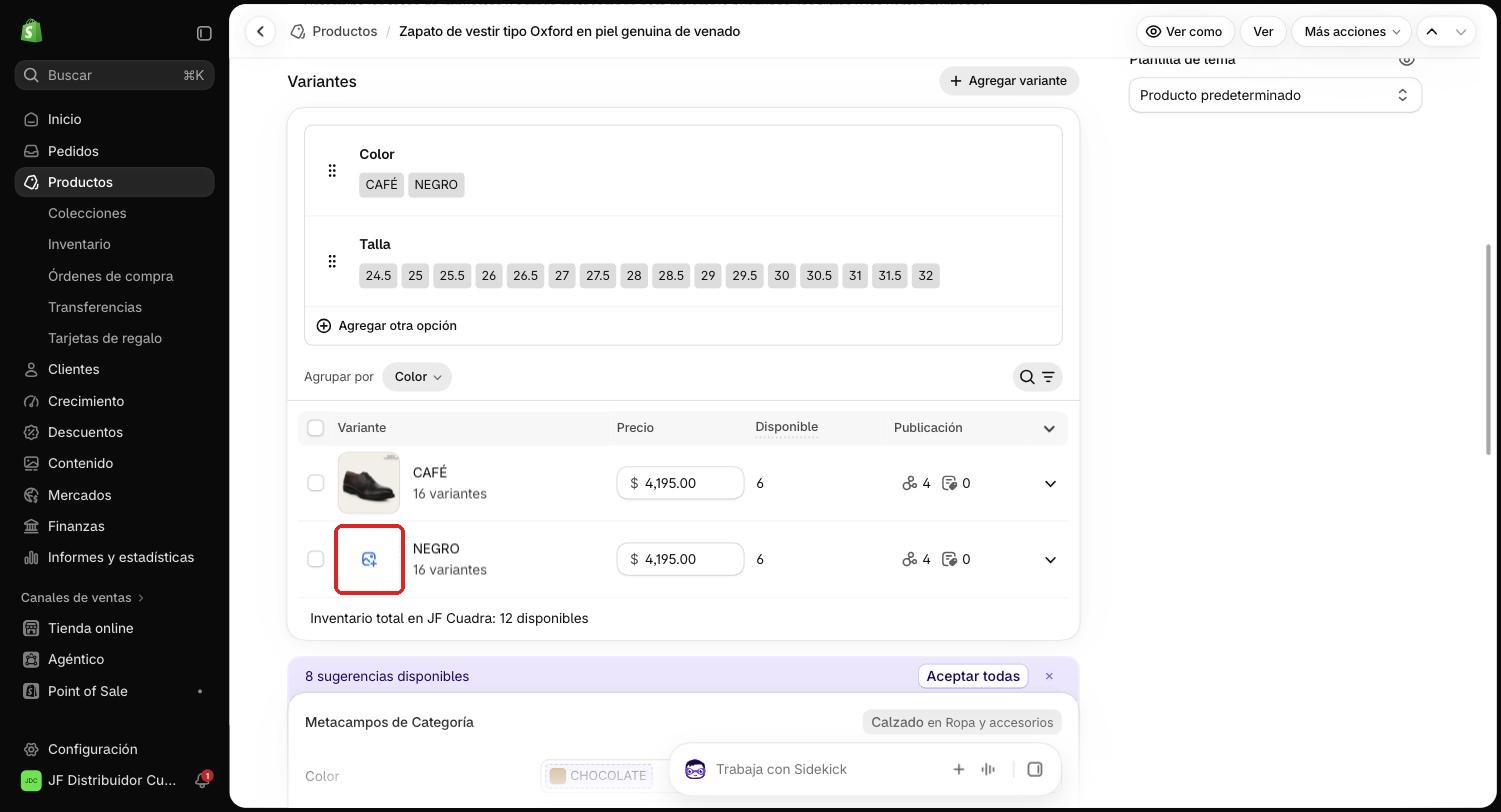Collapse the sidebar with the panel icon
1501x812 pixels.
tap(204, 33)
